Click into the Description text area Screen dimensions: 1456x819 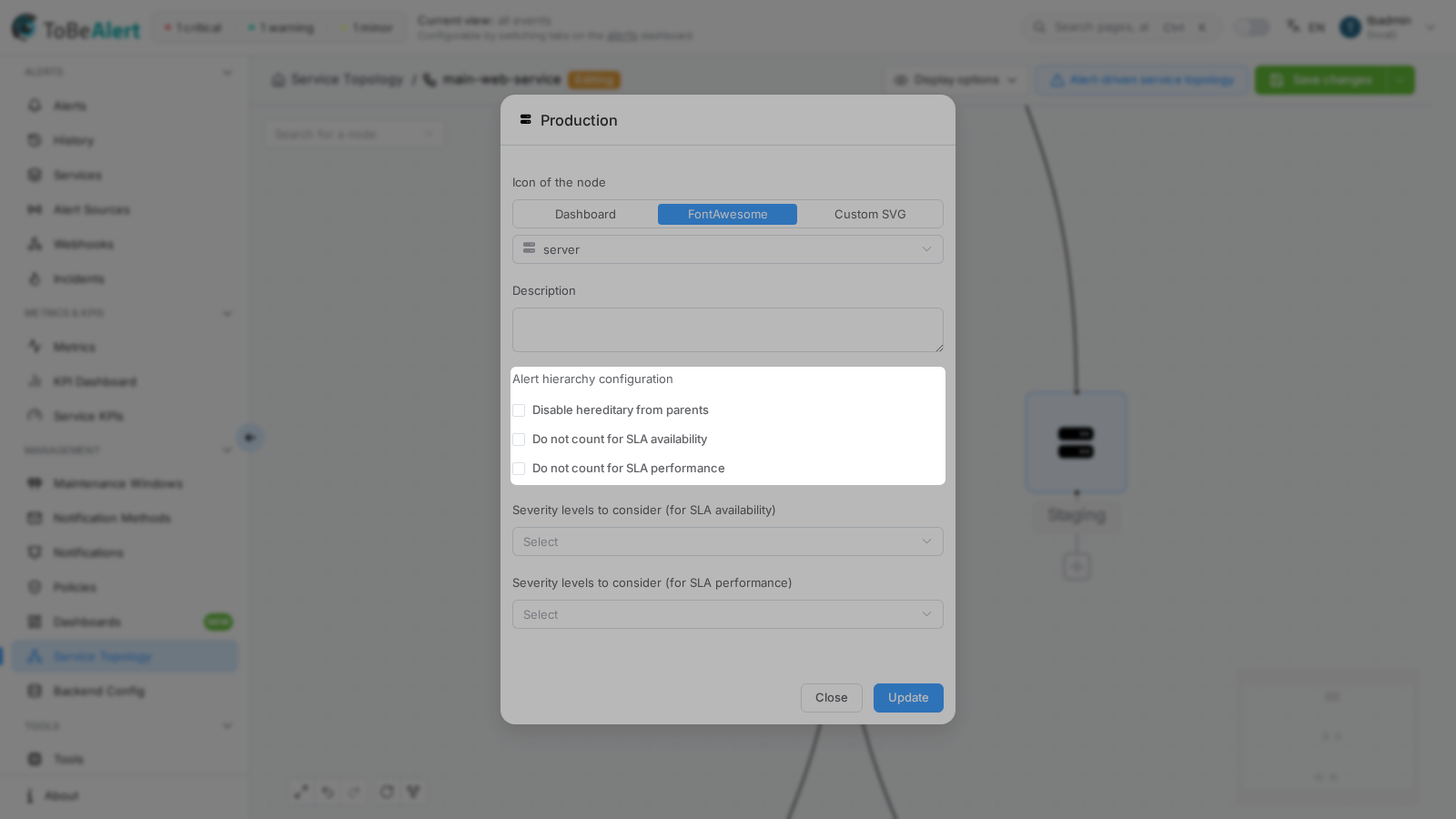click(728, 329)
